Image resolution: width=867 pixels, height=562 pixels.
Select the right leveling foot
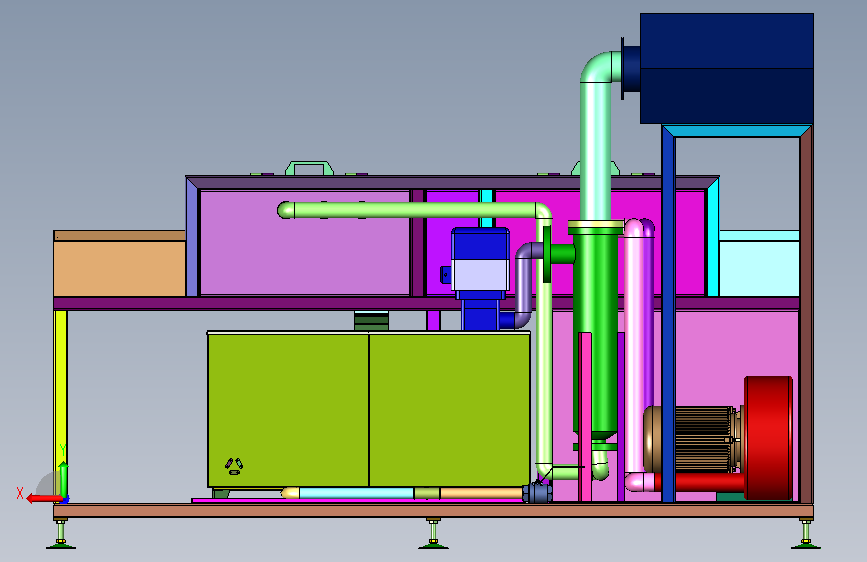pyautogui.click(x=806, y=534)
